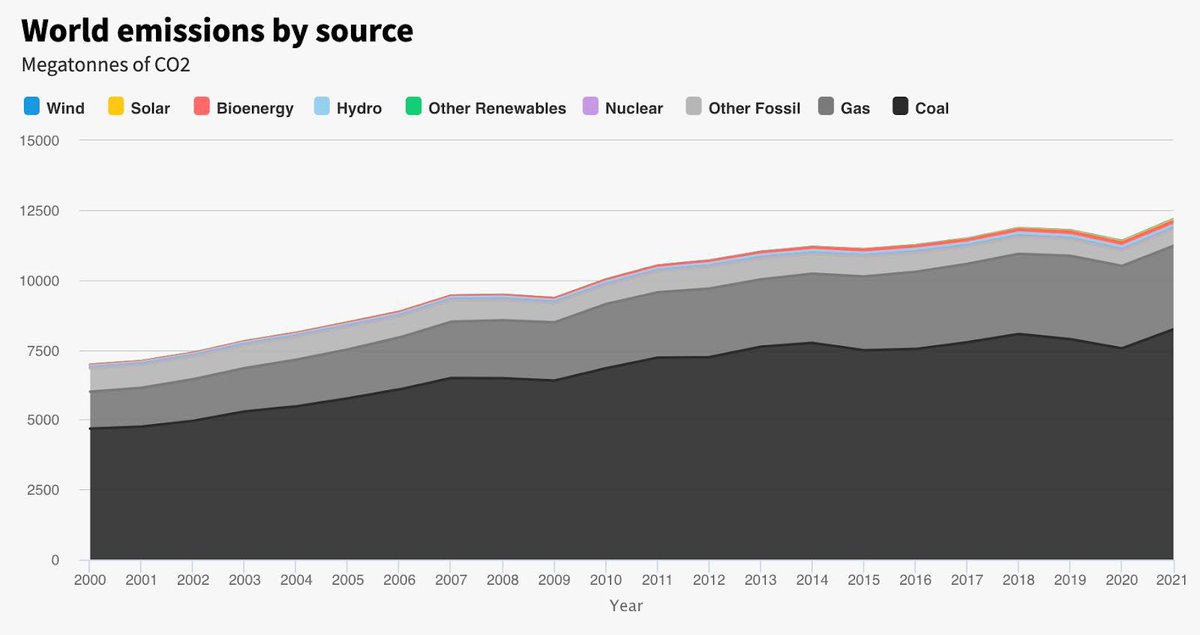Image resolution: width=1200 pixels, height=635 pixels.
Task: Click the 2500 y-axis label
Action: tap(44, 490)
